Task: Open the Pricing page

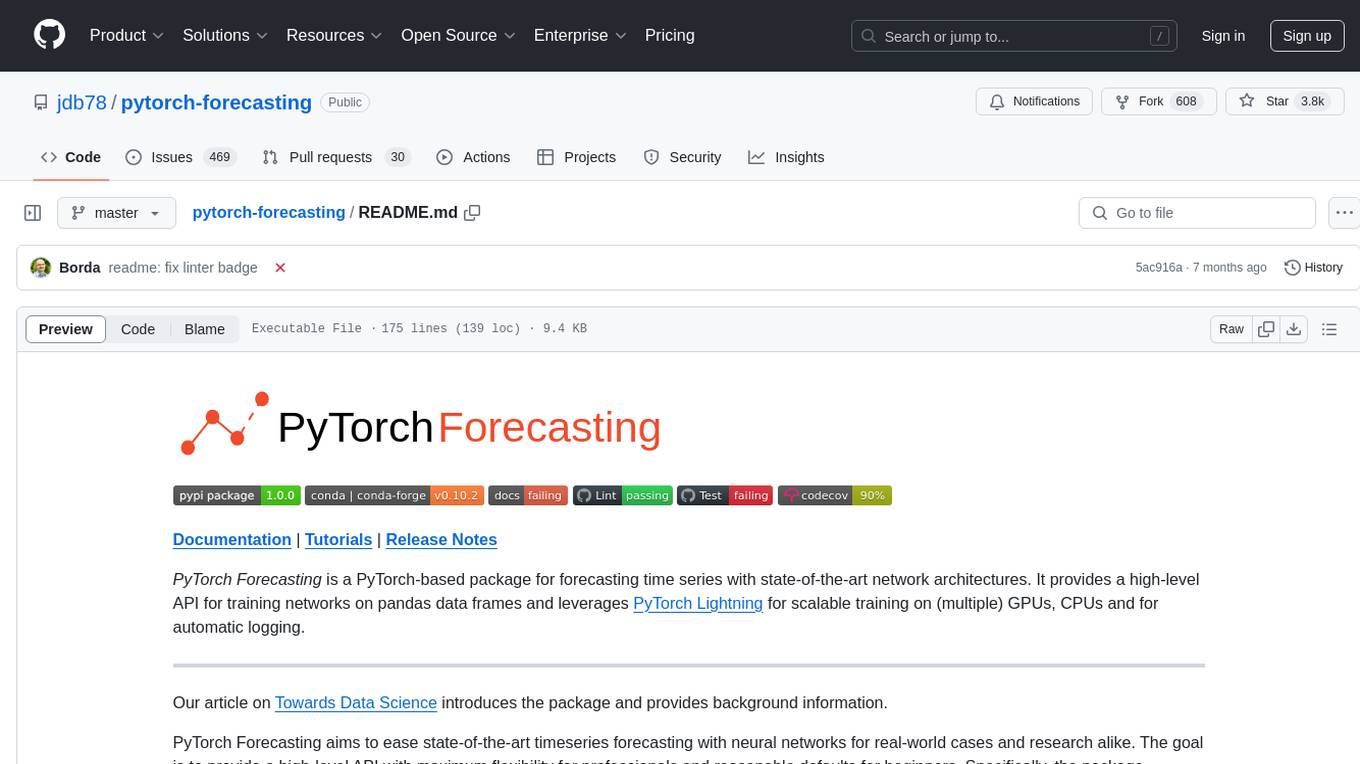Action: point(670,35)
